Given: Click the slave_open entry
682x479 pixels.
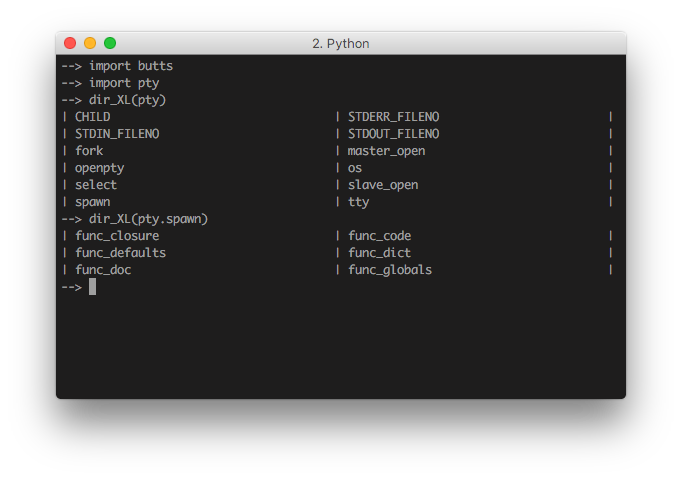Looking at the screenshot, I should click(x=383, y=185).
